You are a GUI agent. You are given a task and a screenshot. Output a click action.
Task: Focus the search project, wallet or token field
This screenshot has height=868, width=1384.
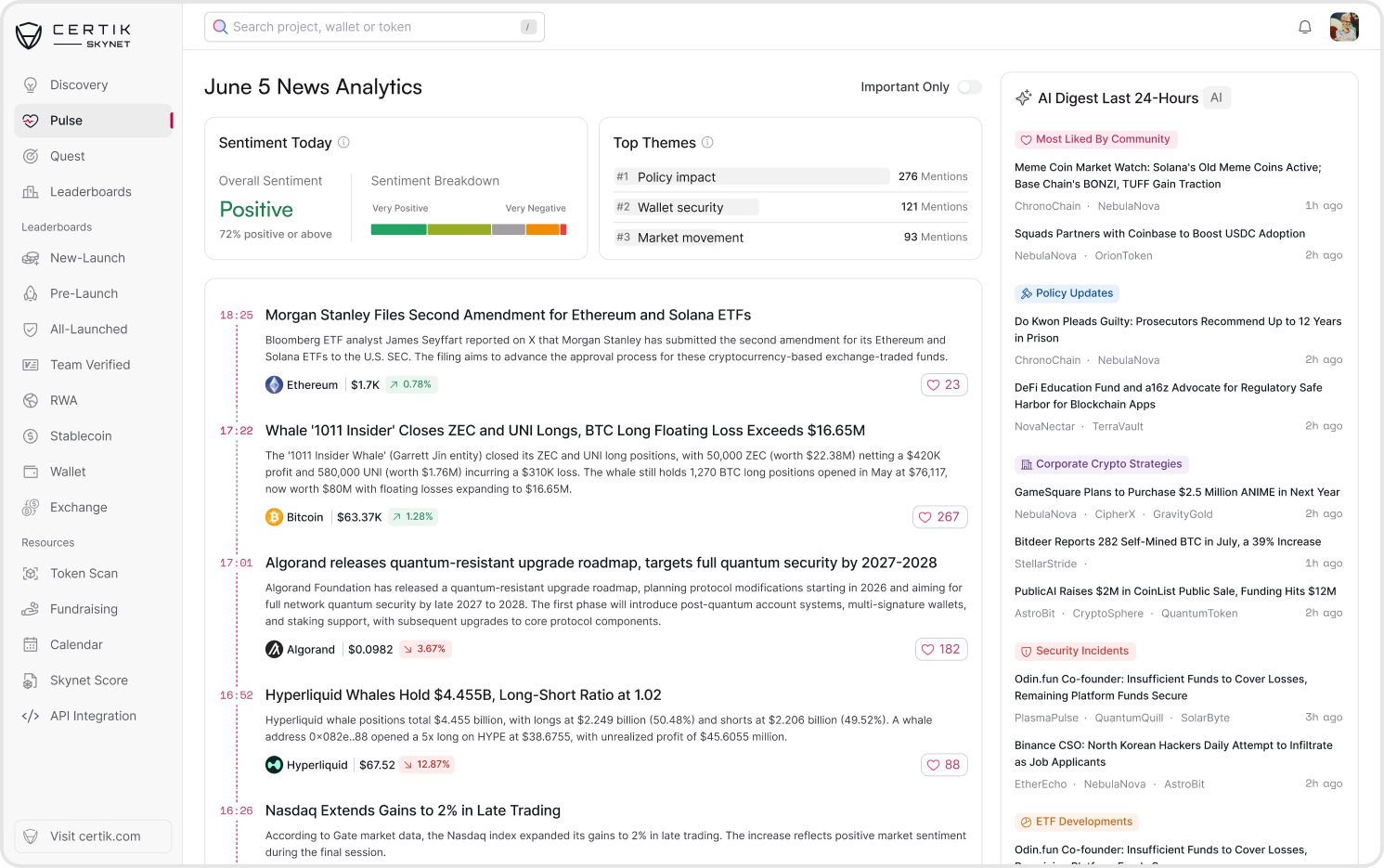click(x=374, y=27)
